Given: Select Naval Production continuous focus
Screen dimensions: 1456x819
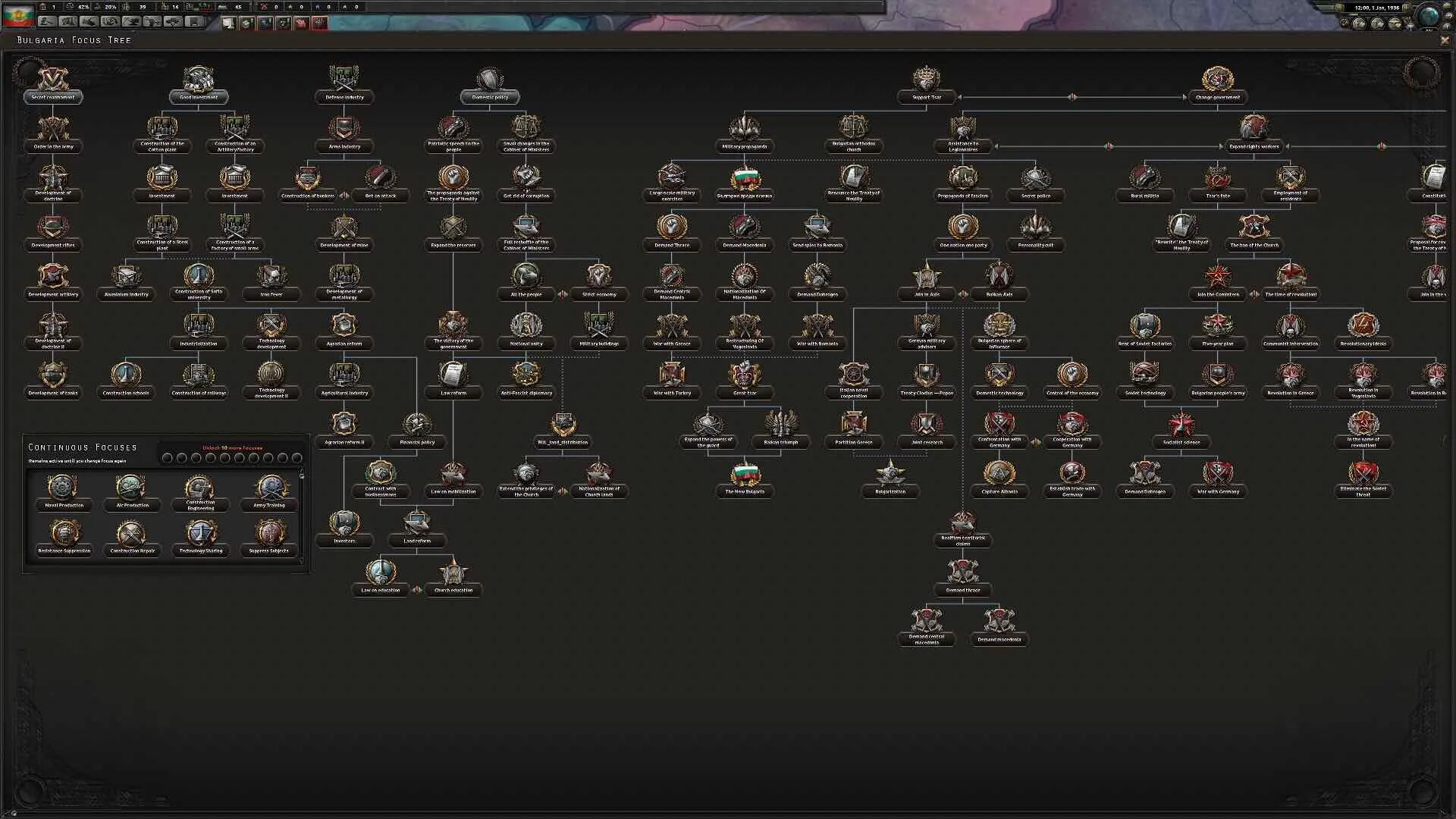Looking at the screenshot, I should pyautogui.click(x=64, y=488).
